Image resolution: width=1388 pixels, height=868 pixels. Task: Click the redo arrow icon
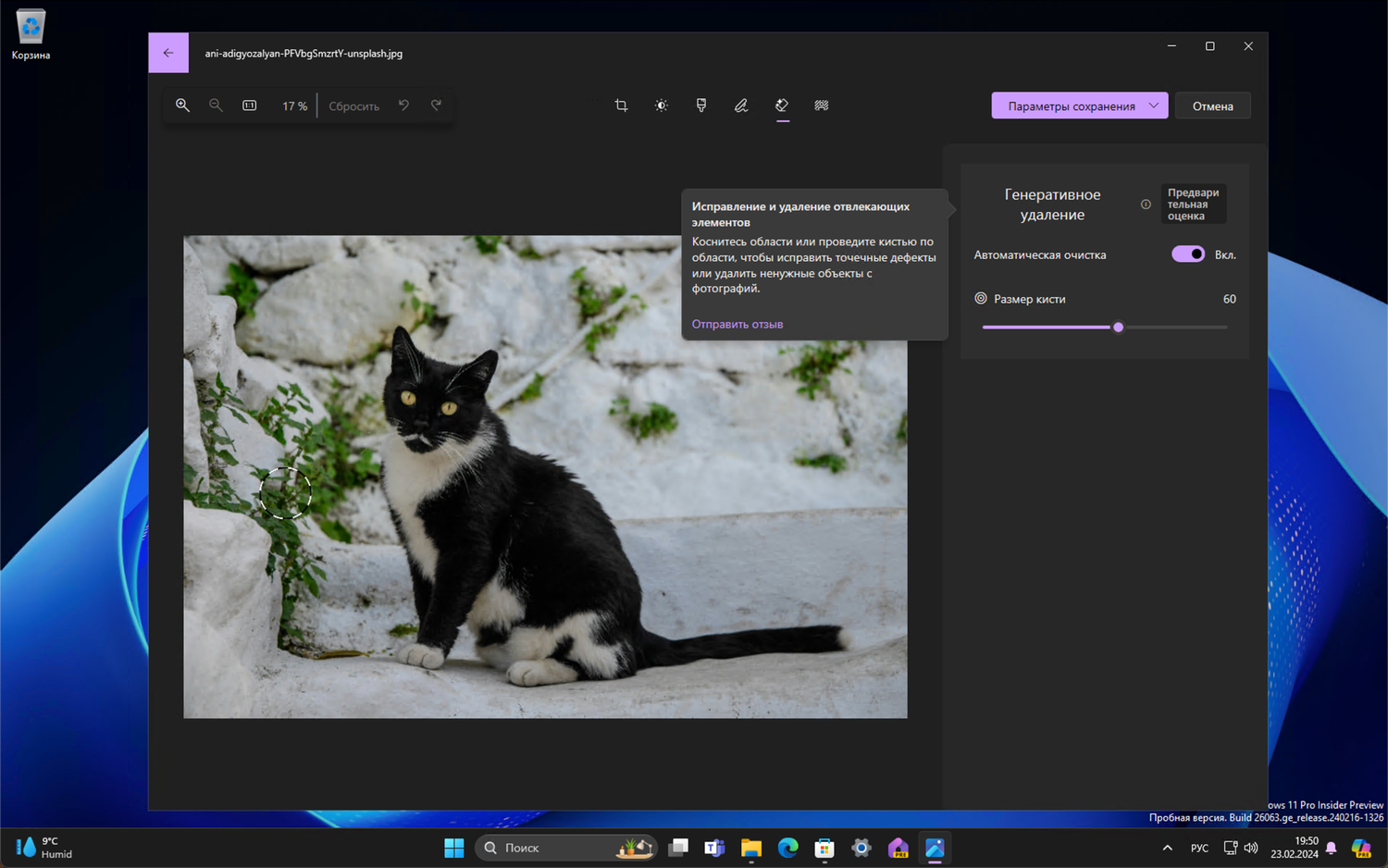coord(436,105)
